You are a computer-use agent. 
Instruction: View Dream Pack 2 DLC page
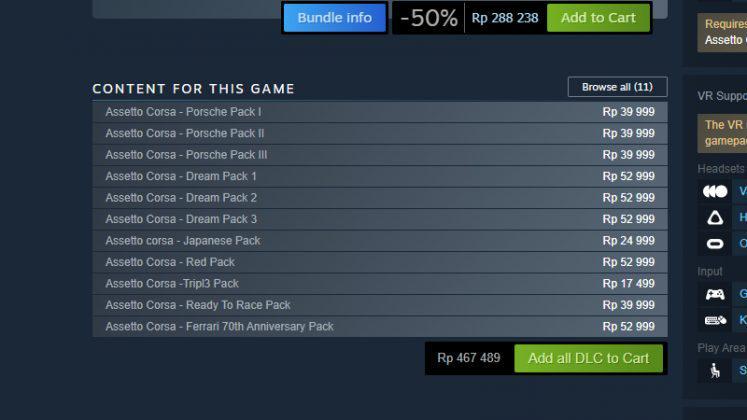tap(380, 198)
